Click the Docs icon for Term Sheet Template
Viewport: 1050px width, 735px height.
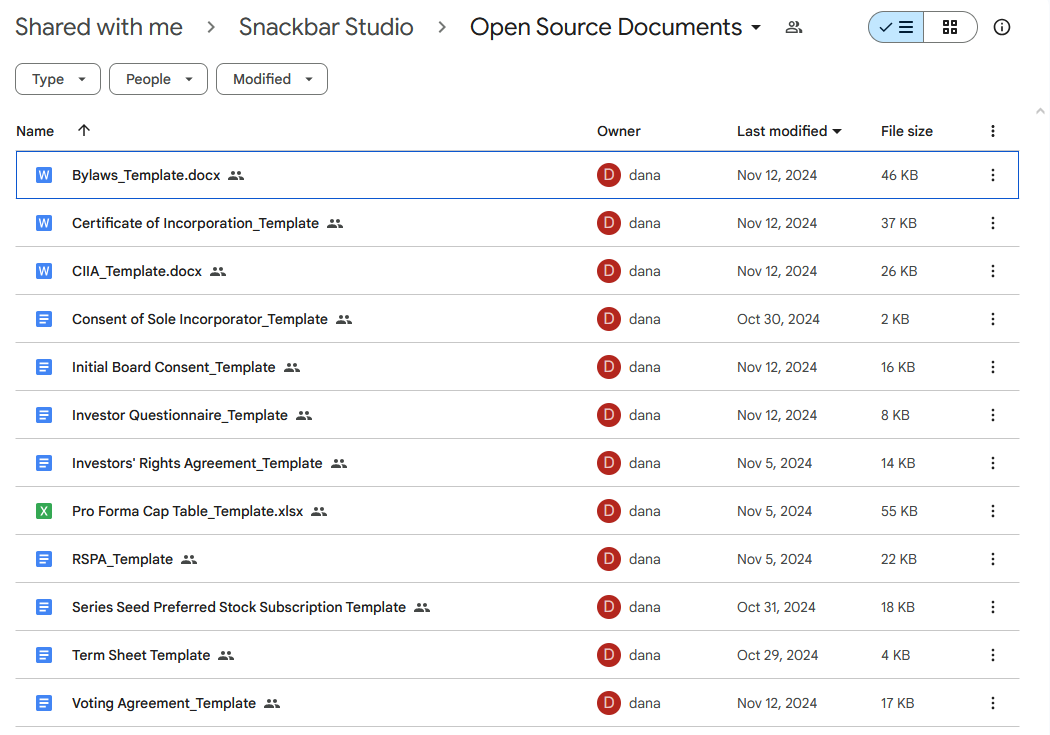click(43, 655)
